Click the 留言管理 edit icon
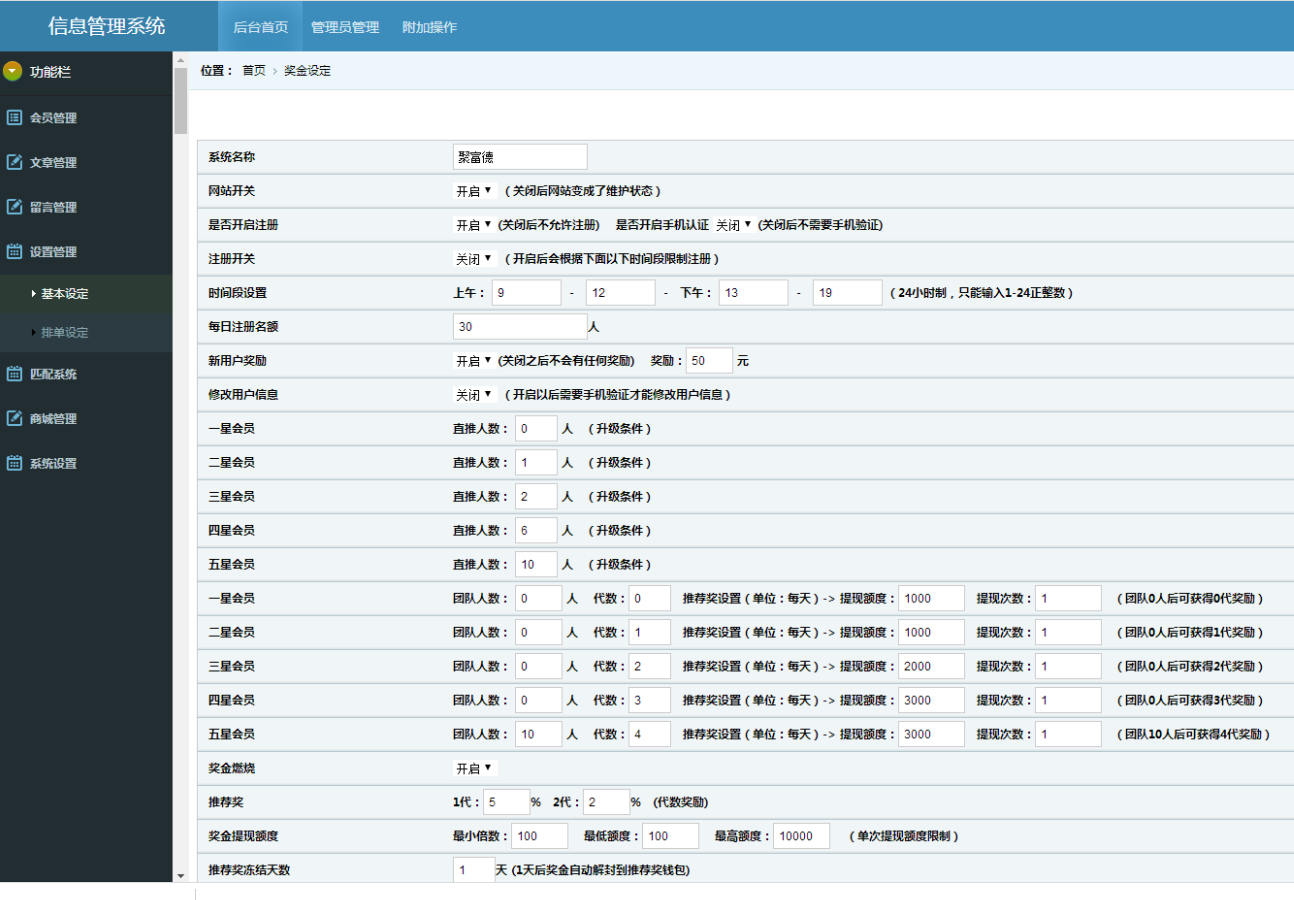1294x900 pixels. point(14,207)
